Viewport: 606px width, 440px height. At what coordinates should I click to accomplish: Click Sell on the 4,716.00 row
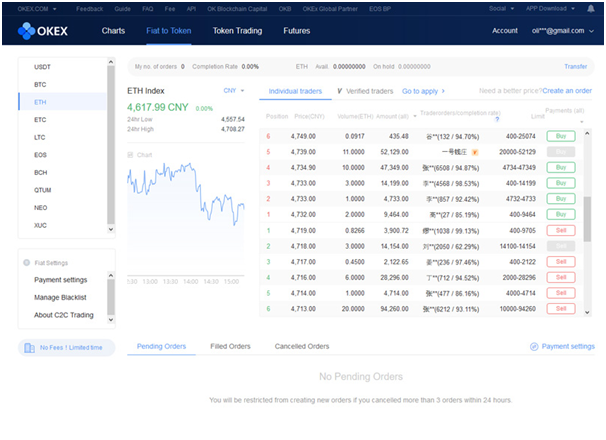pos(561,277)
